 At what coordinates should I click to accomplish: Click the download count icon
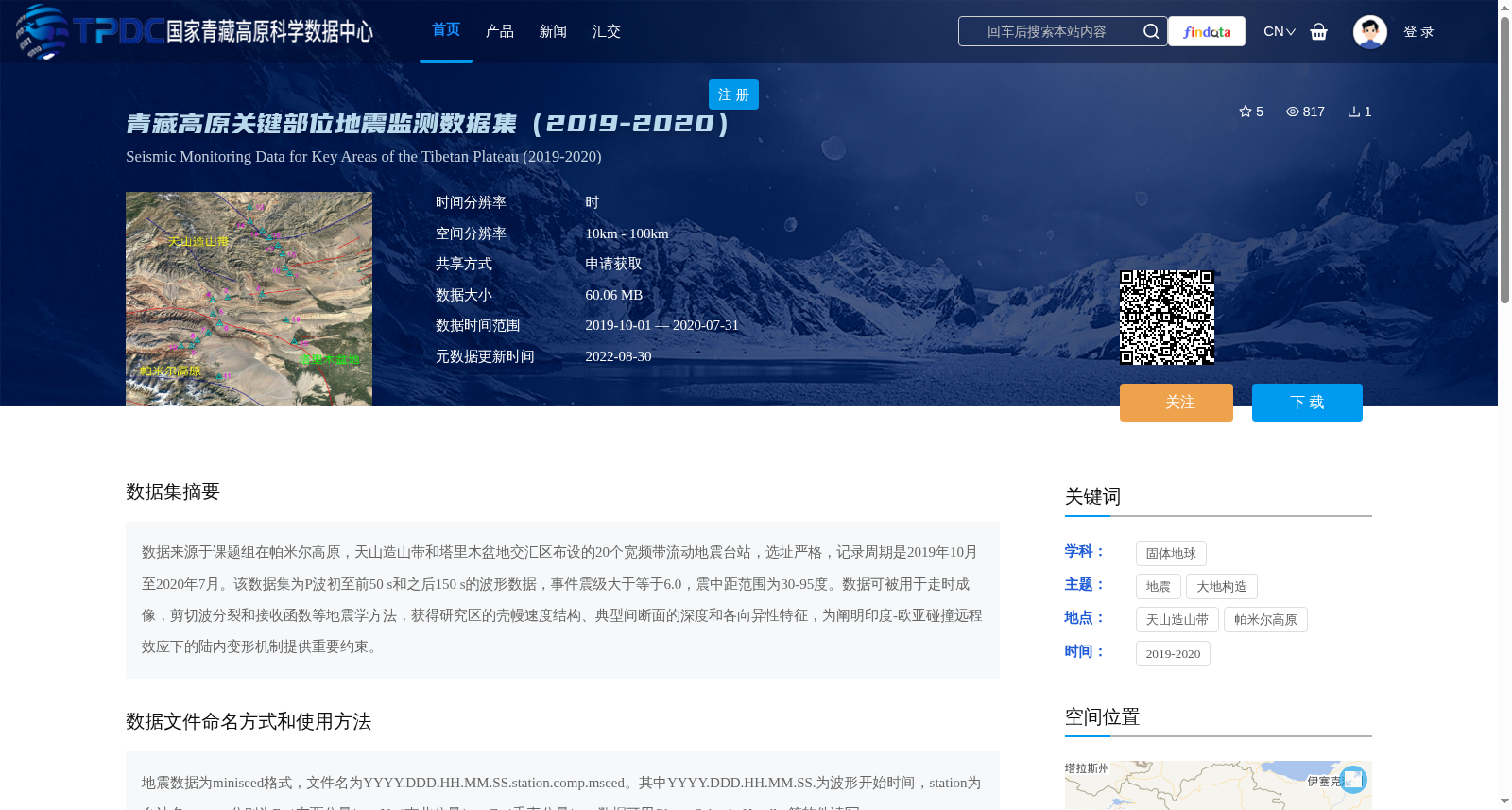1354,112
